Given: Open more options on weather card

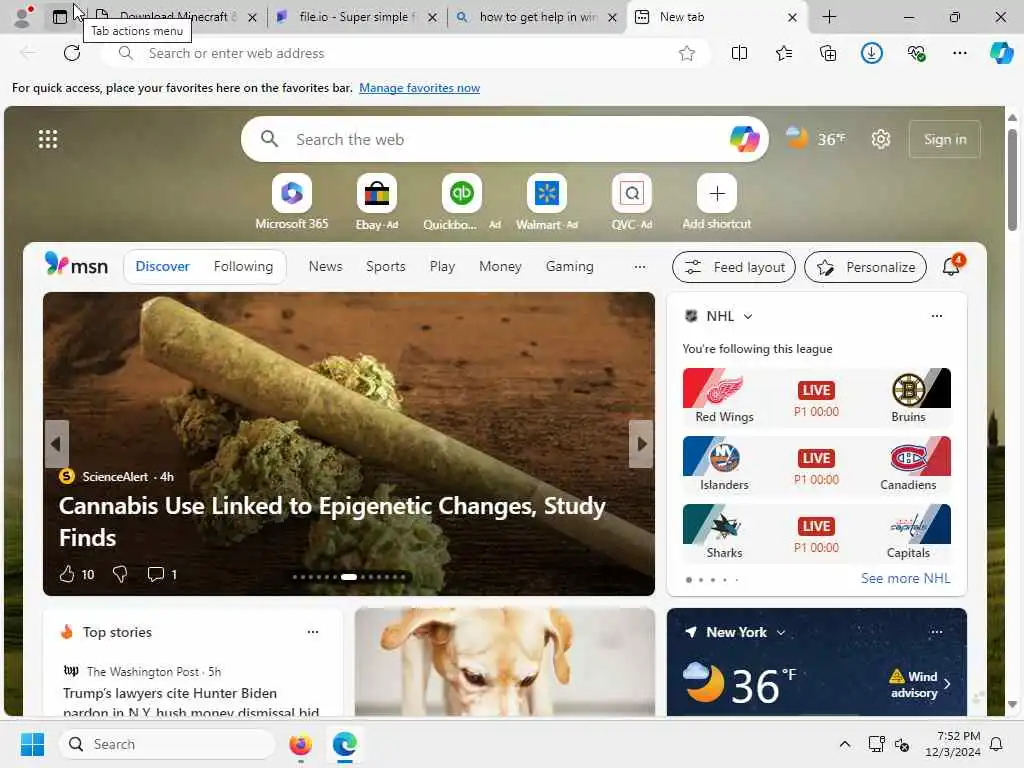Looking at the screenshot, I should pos(936,632).
